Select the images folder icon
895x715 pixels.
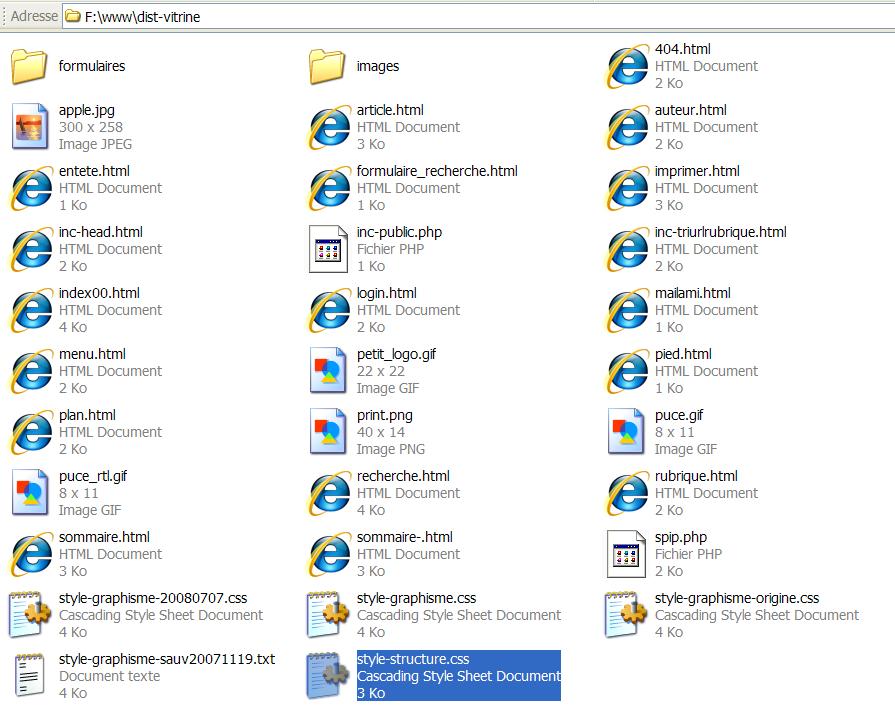[327, 66]
